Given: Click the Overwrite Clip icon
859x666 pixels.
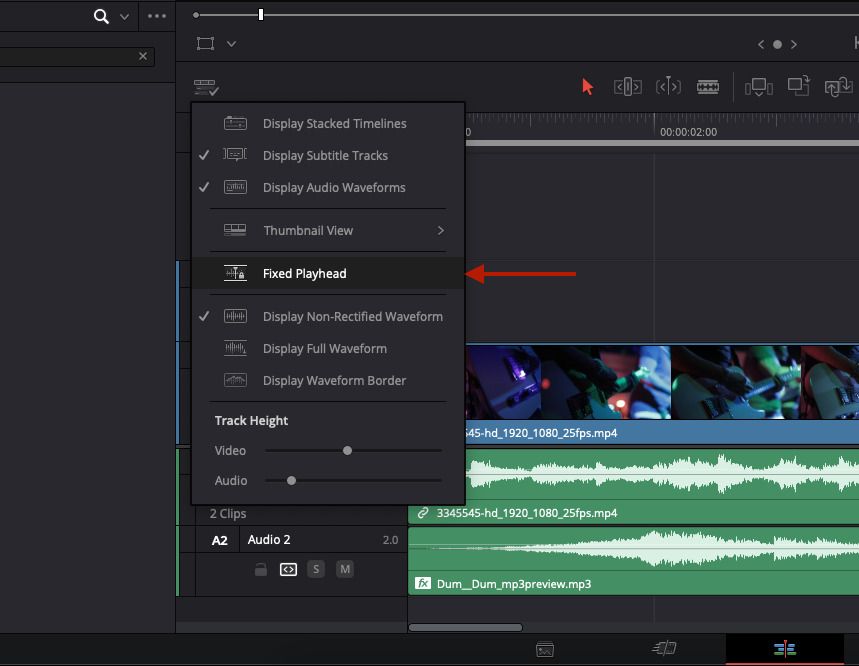Looking at the screenshot, I should tap(798, 87).
